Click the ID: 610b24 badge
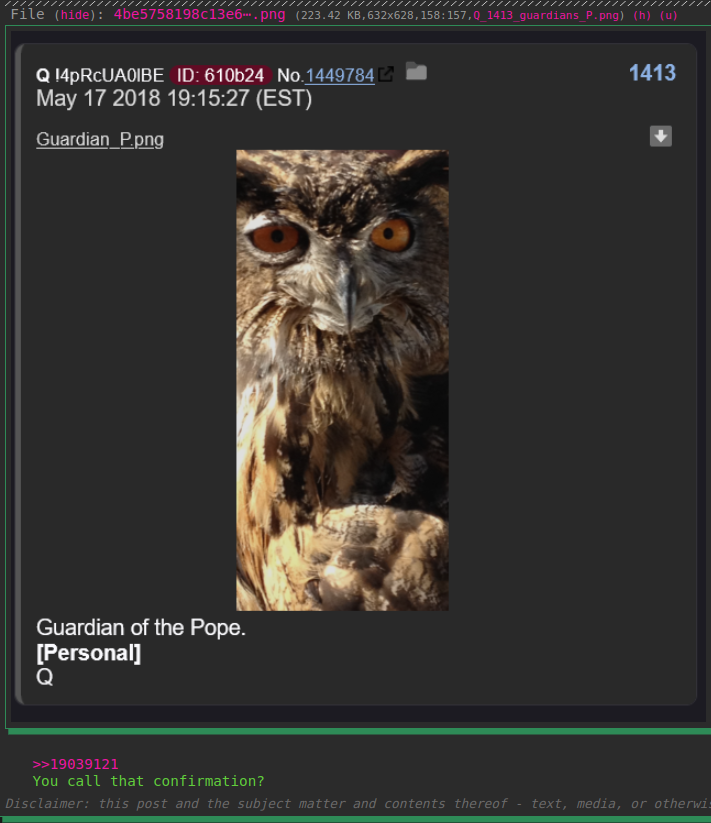This screenshot has height=823, width=711. coord(220,76)
